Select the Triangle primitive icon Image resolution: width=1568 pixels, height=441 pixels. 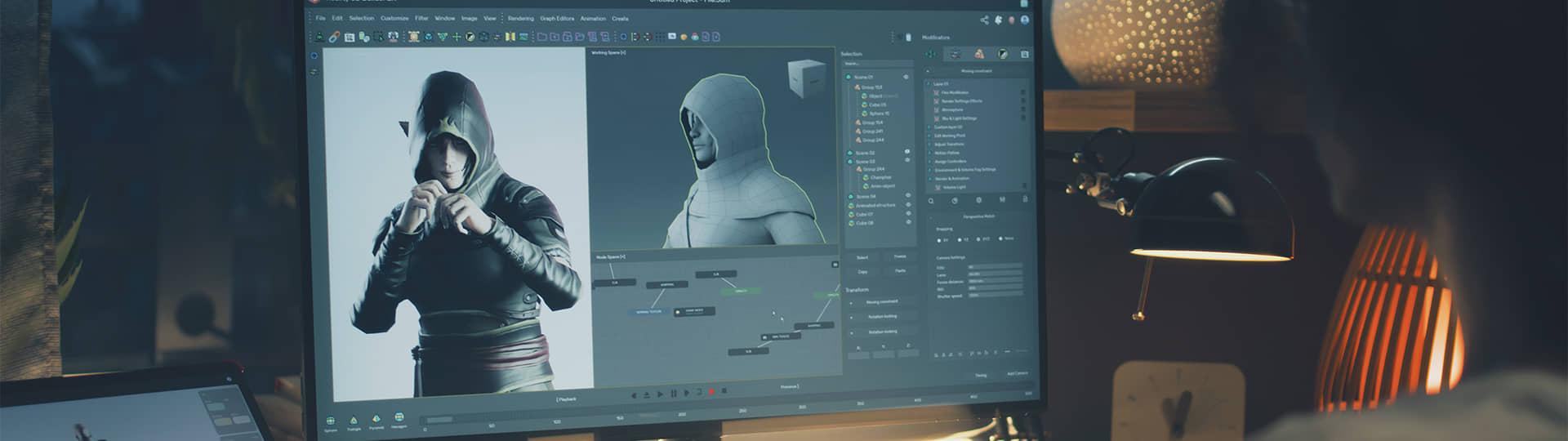[354, 420]
